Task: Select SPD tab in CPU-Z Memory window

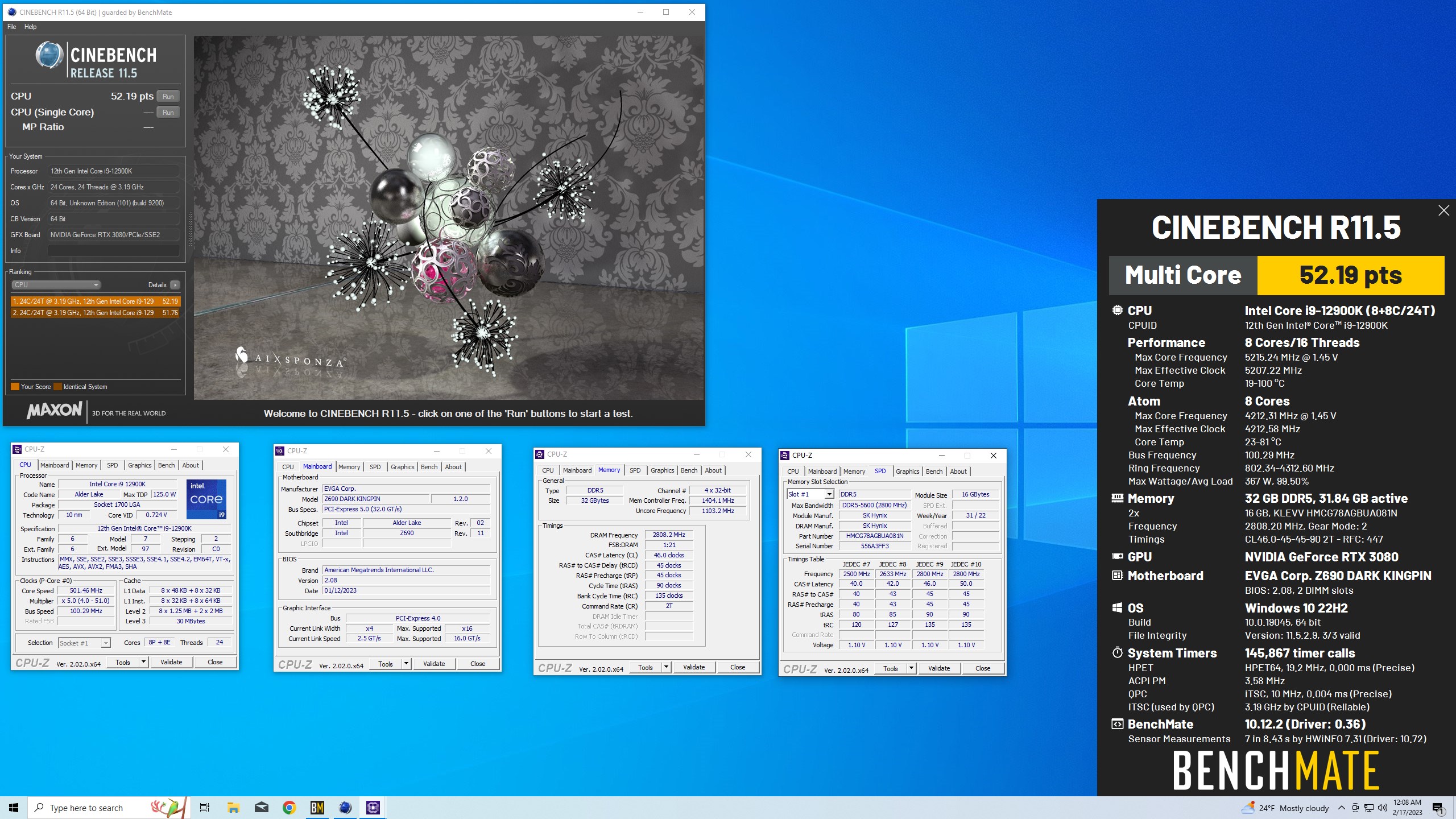Action: pos(635,470)
